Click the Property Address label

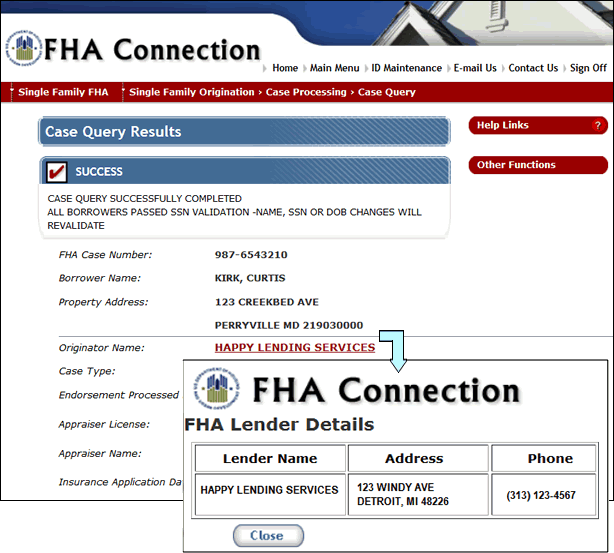(103, 302)
